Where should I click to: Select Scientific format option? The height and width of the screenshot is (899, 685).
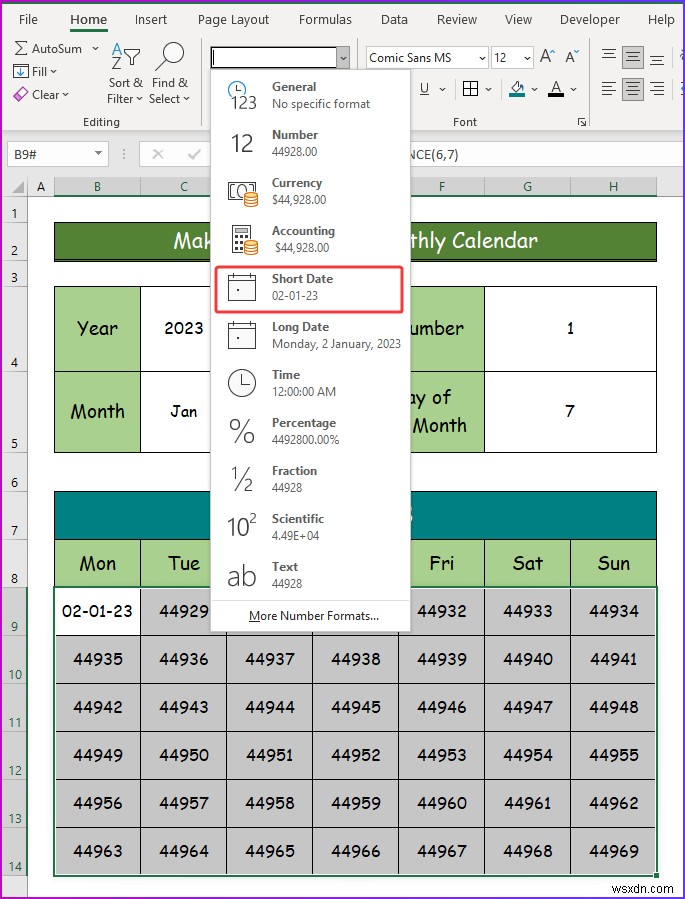(x=311, y=527)
